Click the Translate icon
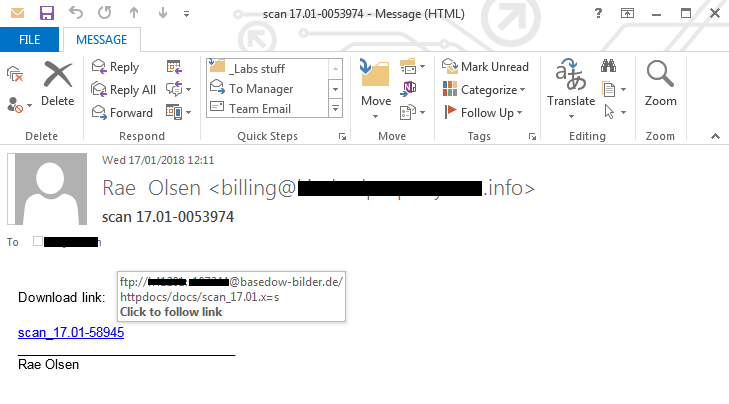This screenshot has height=404, width=729. pos(570,82)
